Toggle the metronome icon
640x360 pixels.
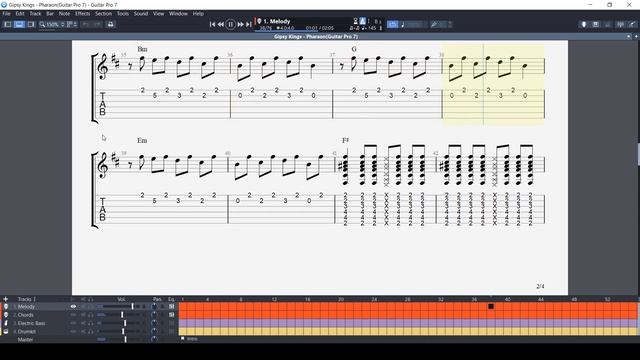362,21
